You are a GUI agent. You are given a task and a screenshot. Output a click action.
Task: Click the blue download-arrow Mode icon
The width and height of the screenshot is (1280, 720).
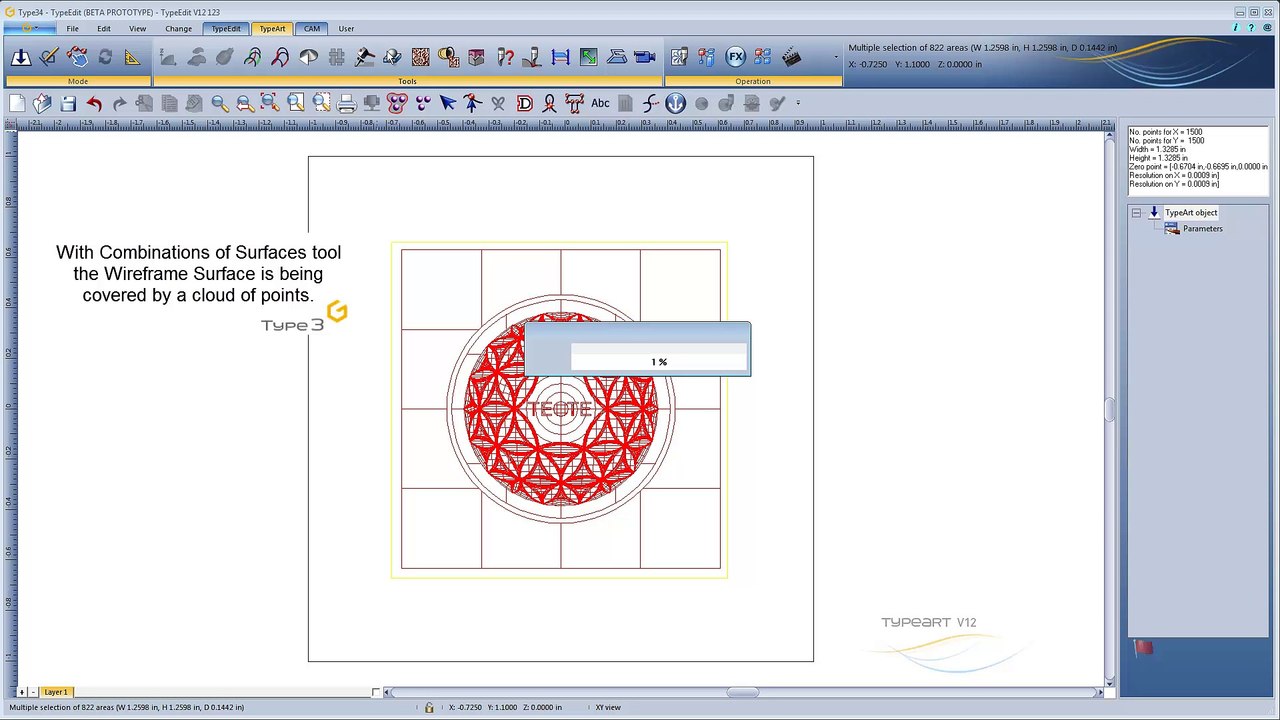click(x=20, y=57)
